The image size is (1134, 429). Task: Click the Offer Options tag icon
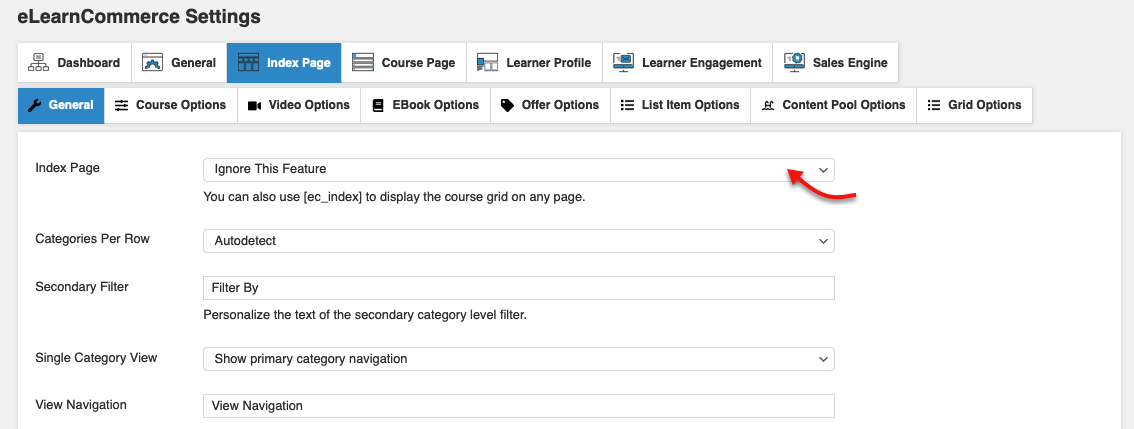(x=507, y=106)
